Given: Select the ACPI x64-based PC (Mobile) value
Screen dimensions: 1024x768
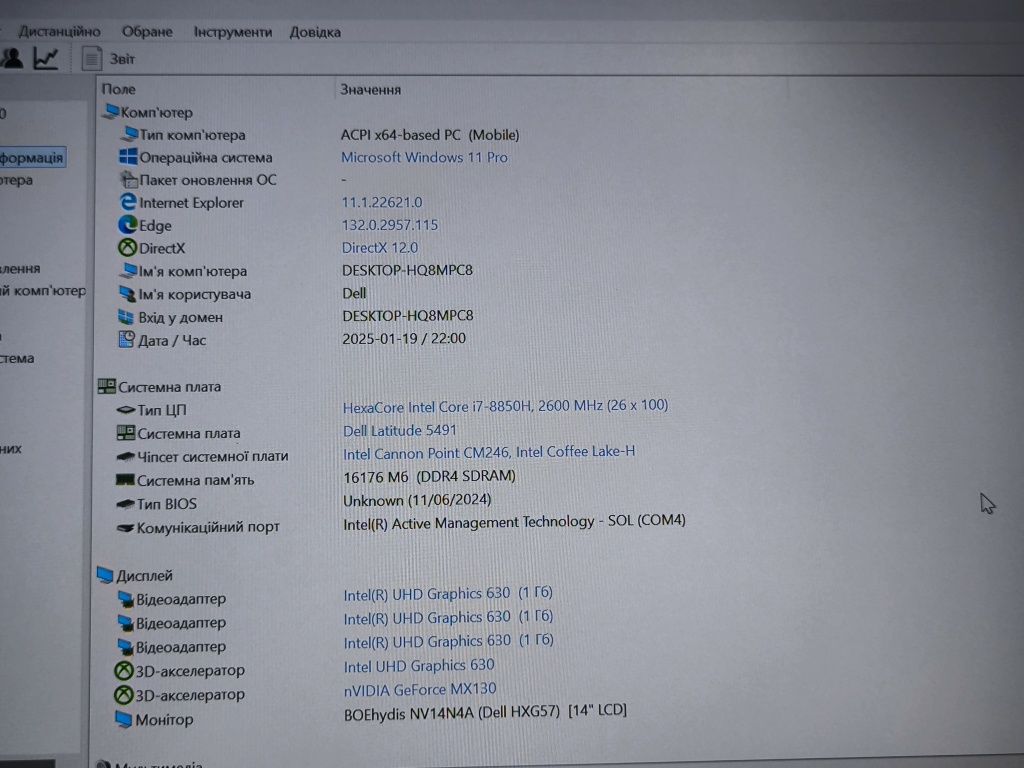Looking at the screenshot, I should (x=430, y=135).
